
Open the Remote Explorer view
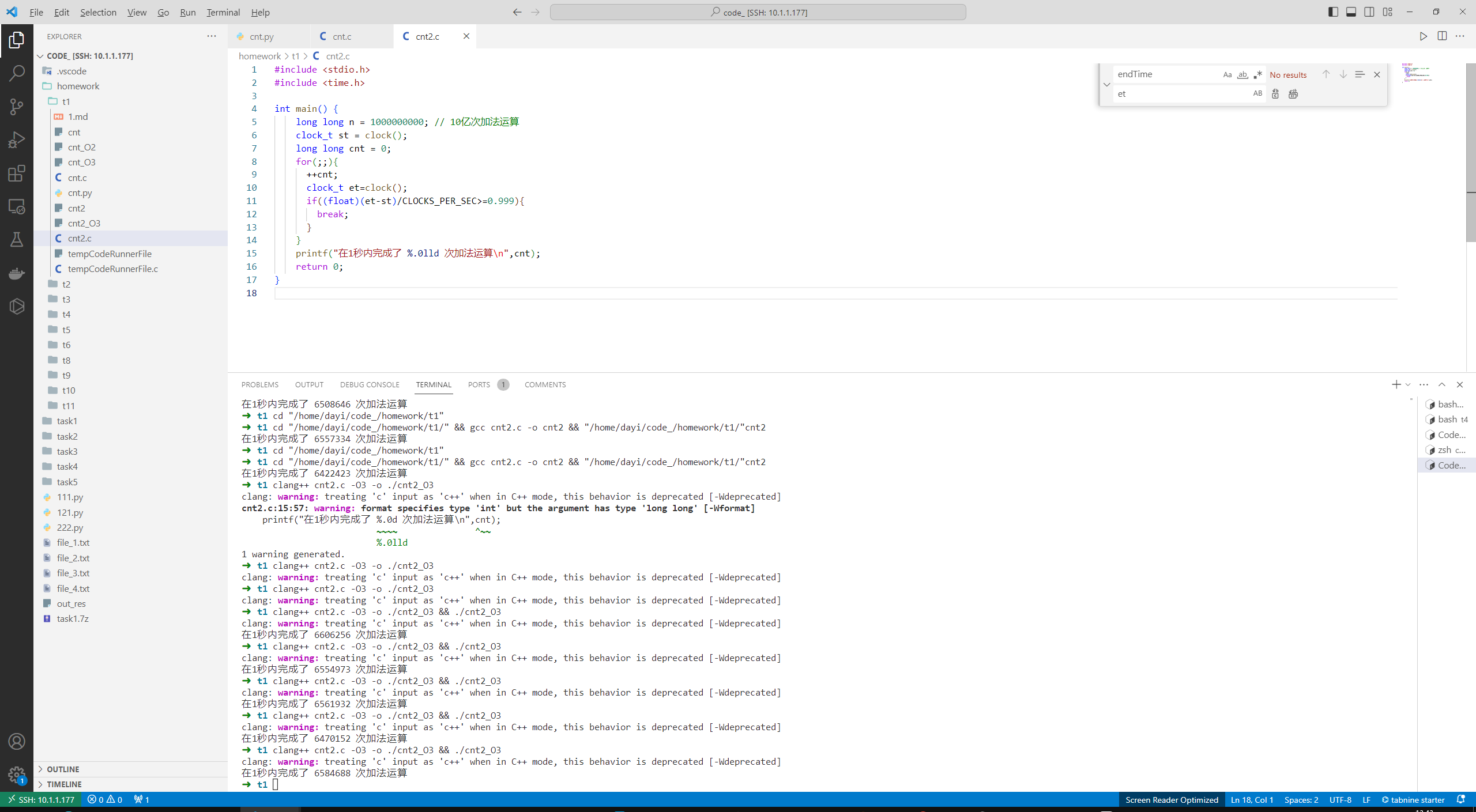[17, 206]
